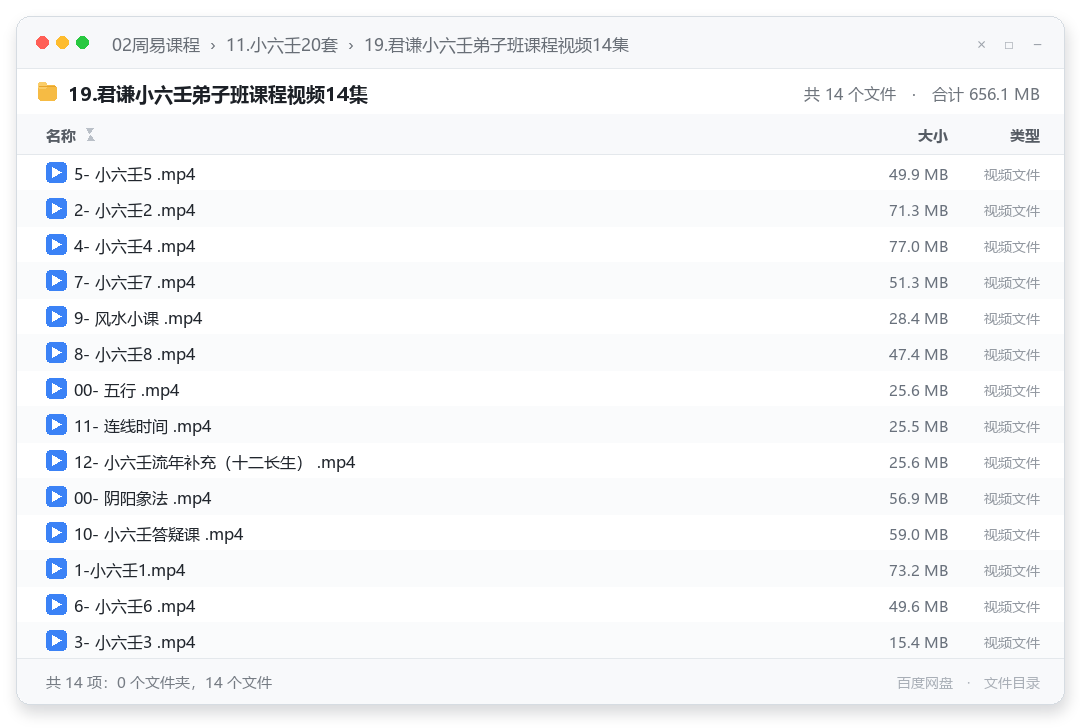
Task: Click video icon for 5- 小六壬5 .mp4
Action: click(56, 173)
